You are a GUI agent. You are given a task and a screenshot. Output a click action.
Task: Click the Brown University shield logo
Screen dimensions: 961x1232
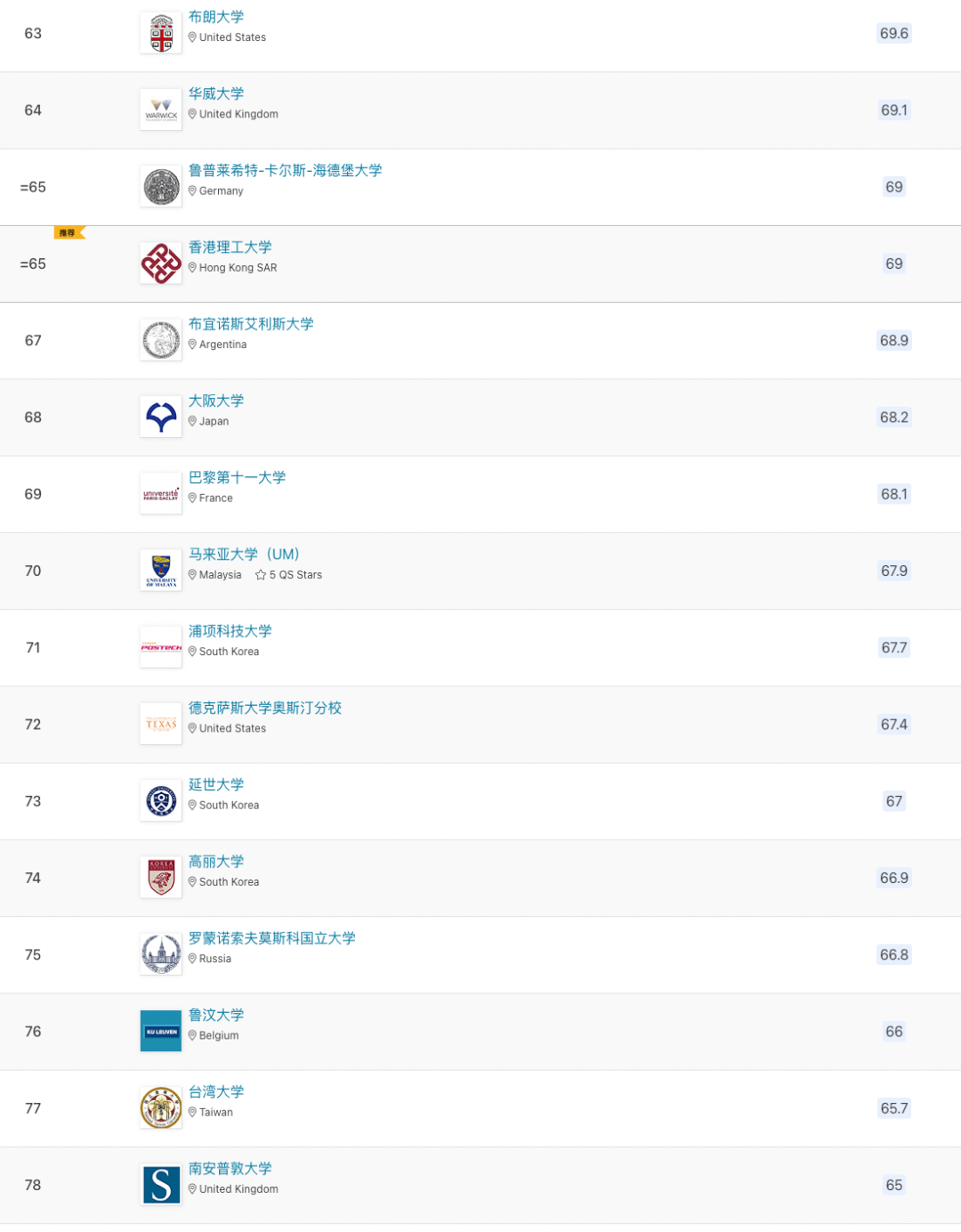[160, 31]
